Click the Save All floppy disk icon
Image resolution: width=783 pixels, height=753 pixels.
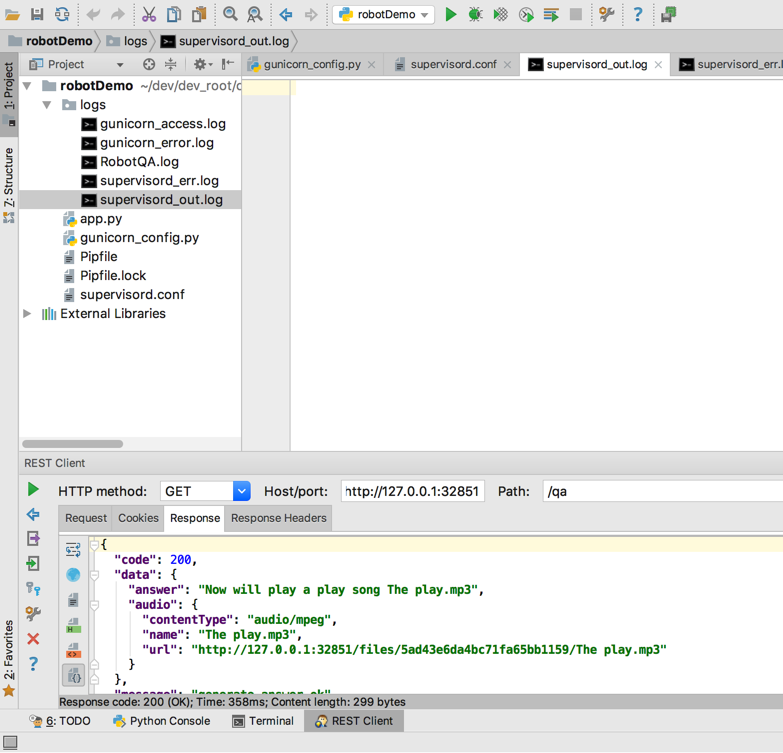[x=37, y=15]
